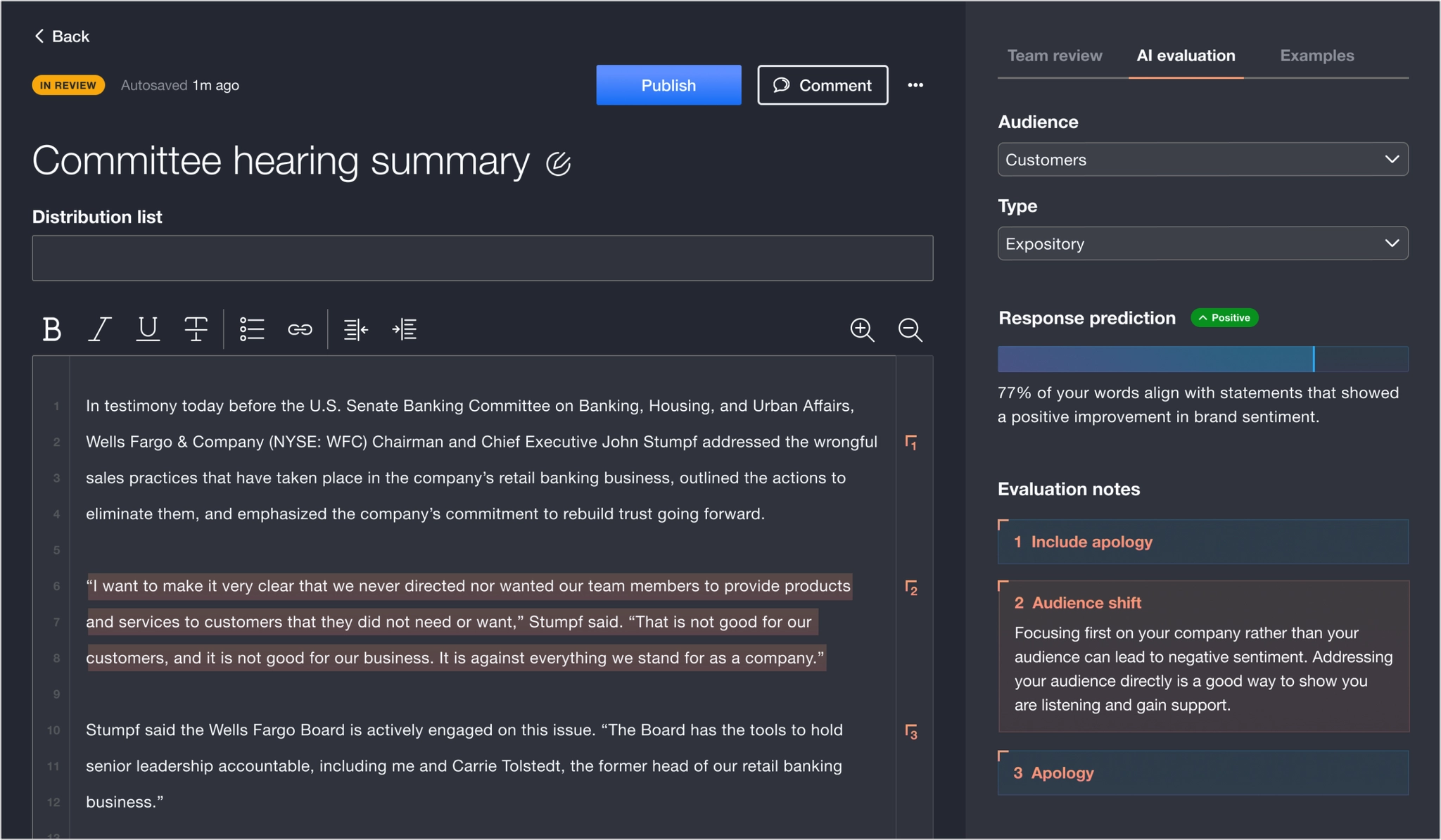The width and height of the screenshot is (1441, 840).
Task: Decrease paragraph indent
Action: click(355, 329)
